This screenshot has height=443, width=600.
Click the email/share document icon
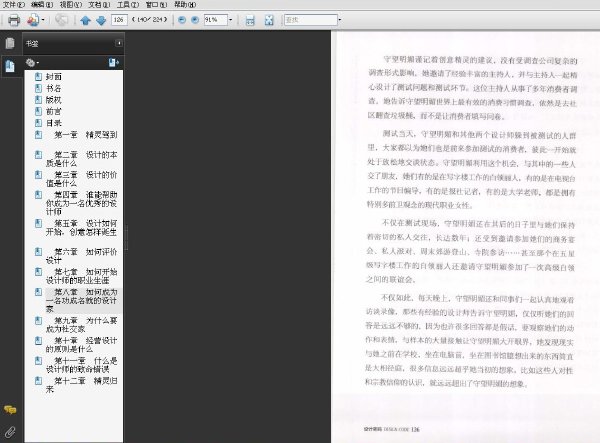(33, 20)
